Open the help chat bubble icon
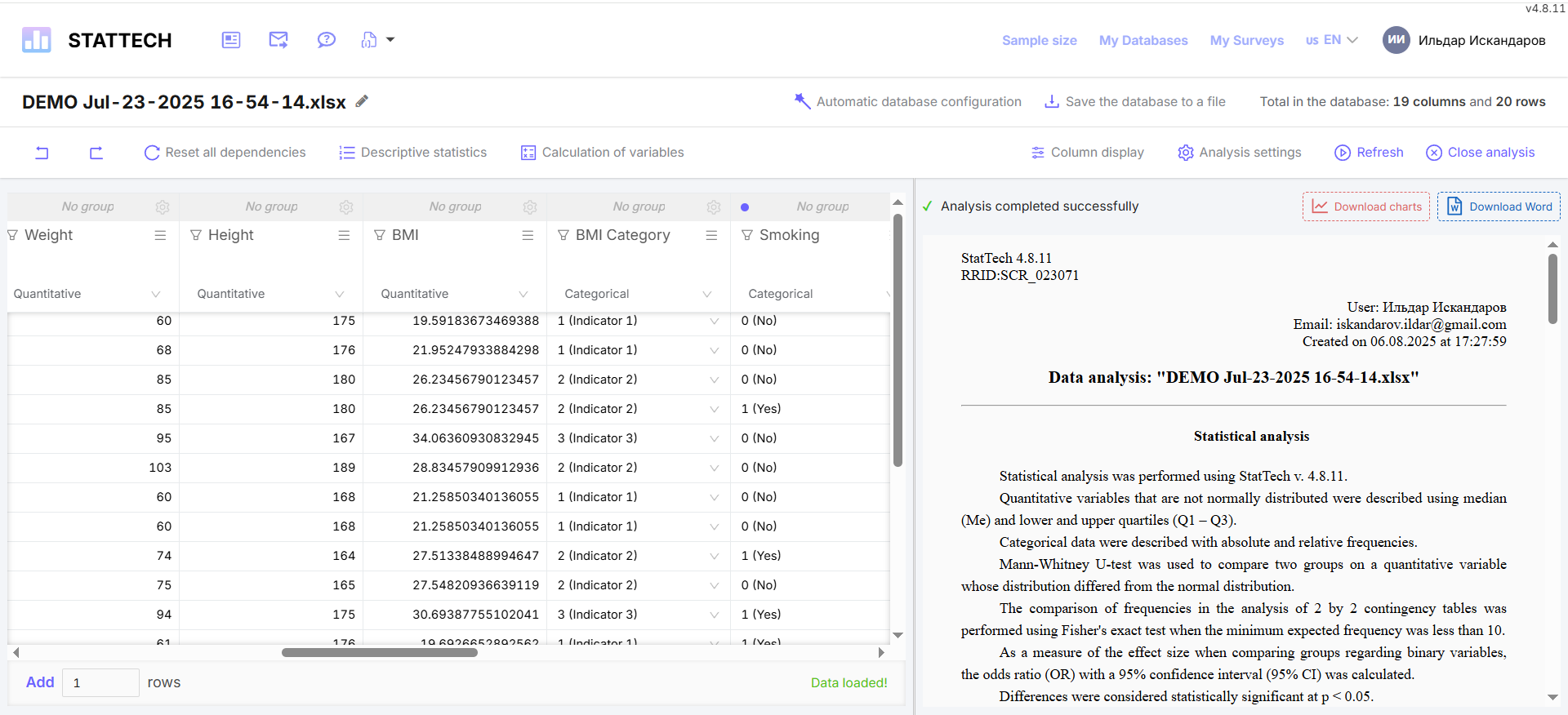Image resolution: width=1568 pixels, height=715 pixels. [326, 40]
